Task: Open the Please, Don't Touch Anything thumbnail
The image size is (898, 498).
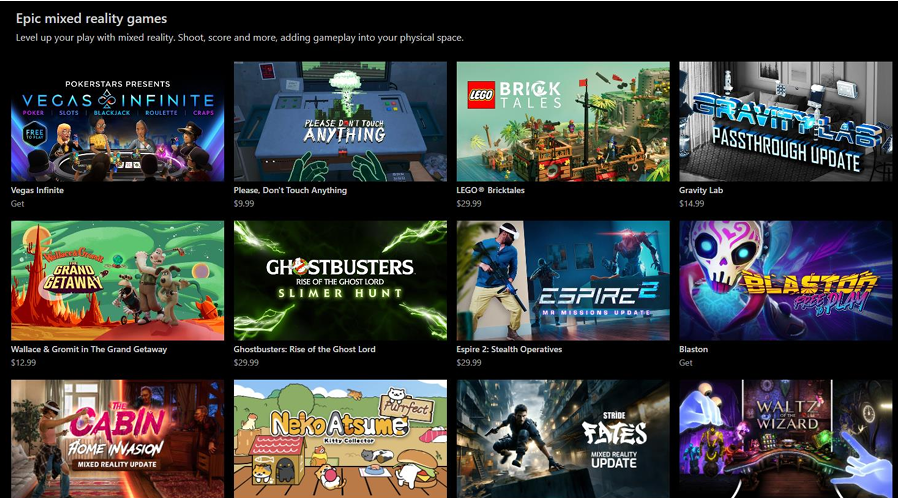Action: coord(340,122)
